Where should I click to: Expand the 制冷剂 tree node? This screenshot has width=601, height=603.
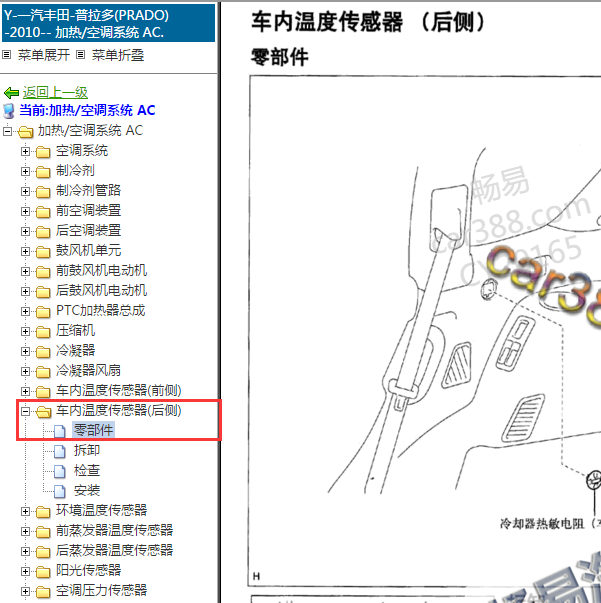(x=25, y=172)
